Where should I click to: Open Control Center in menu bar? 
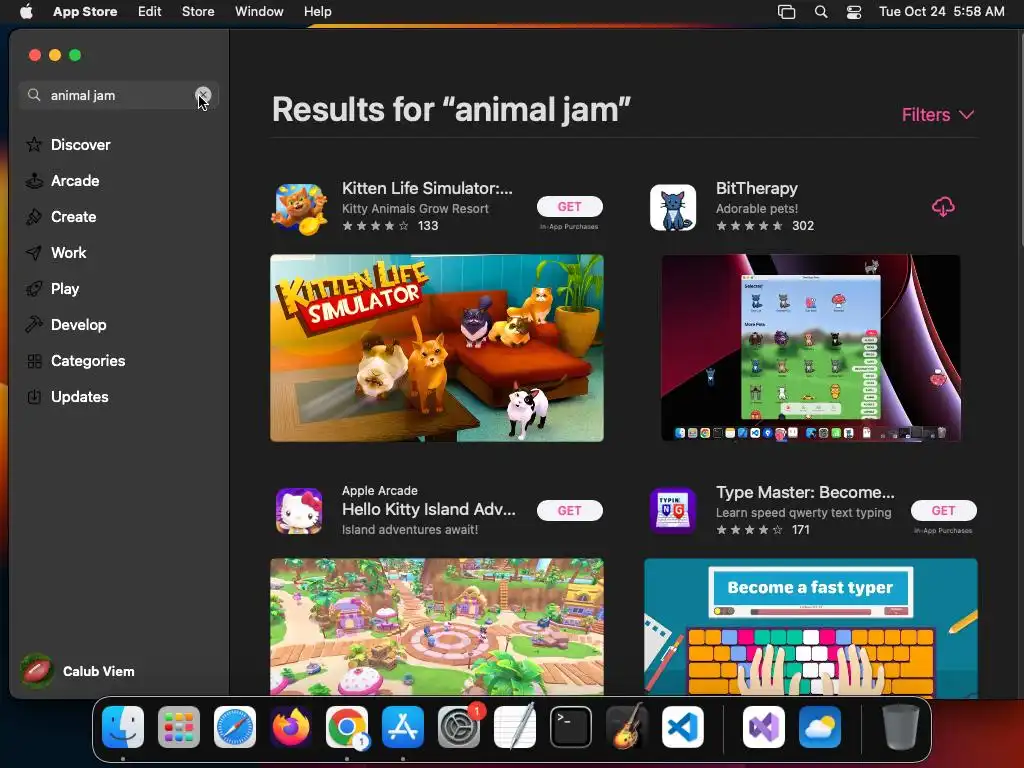click(854, 12)
